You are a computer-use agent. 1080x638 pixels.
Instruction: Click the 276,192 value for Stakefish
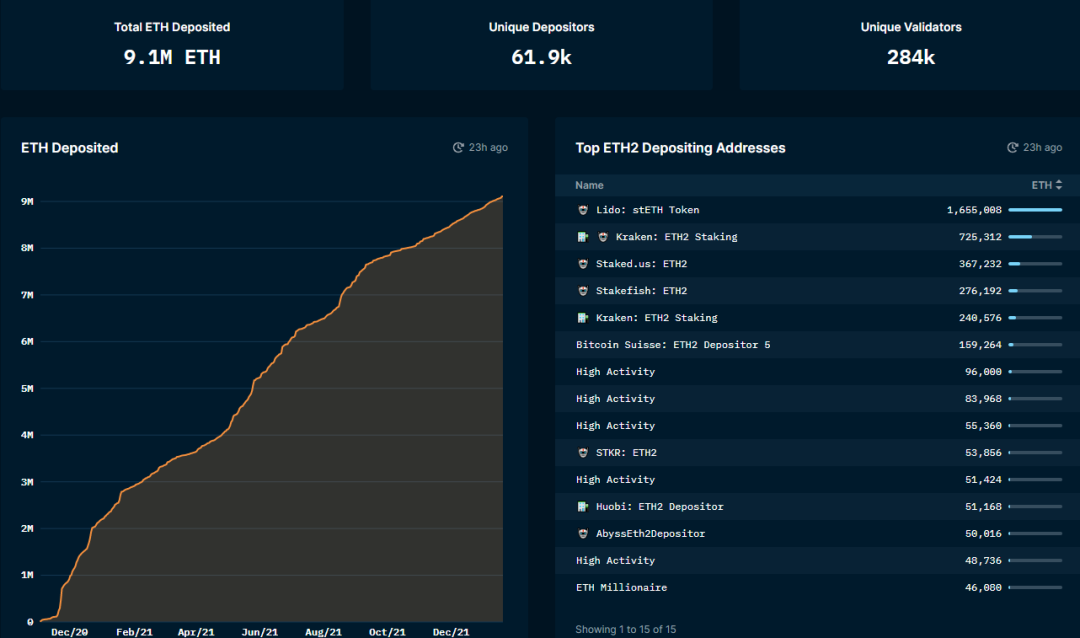point(980,291)
